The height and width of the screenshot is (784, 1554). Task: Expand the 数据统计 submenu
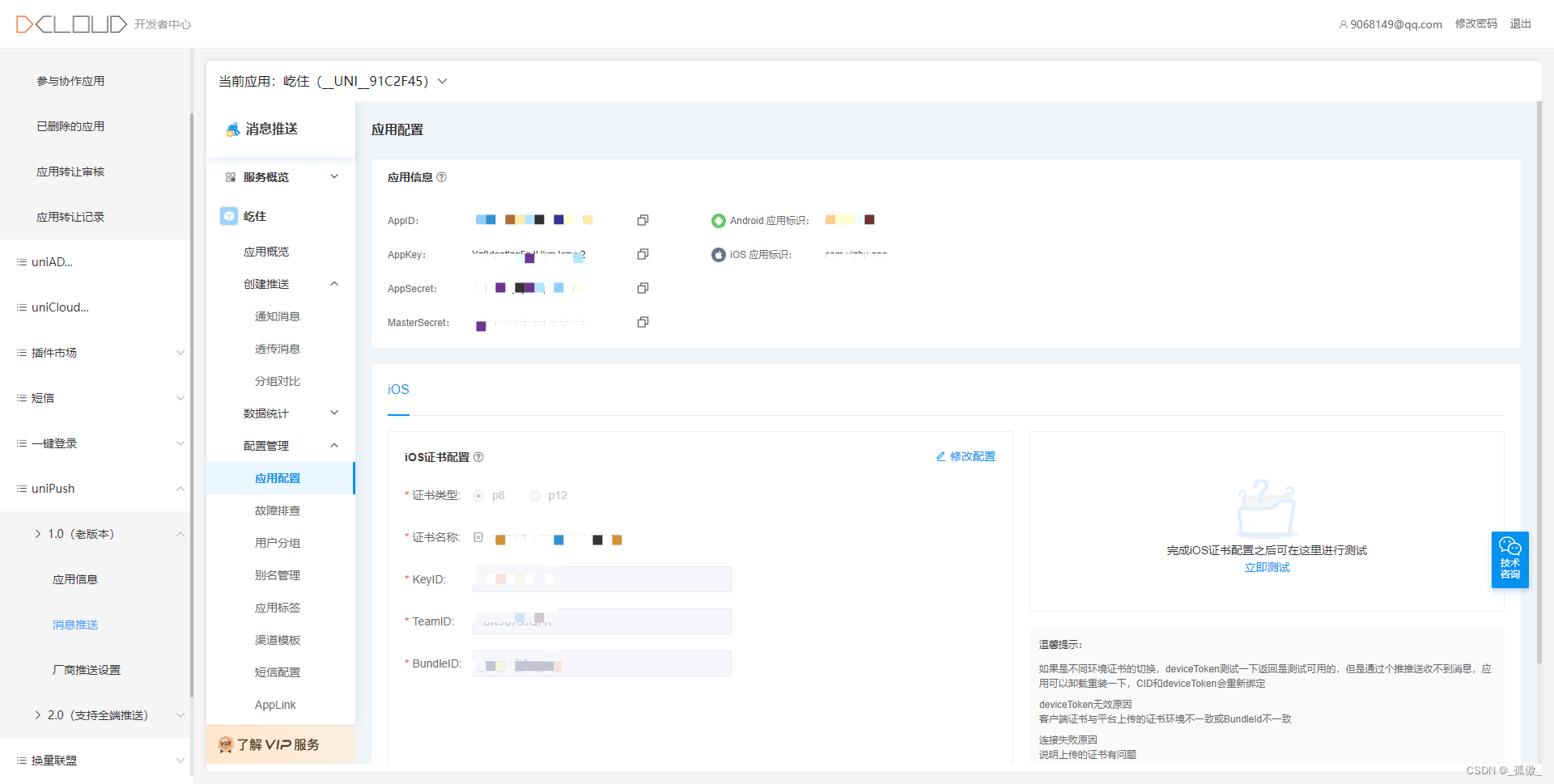point(334,413)
